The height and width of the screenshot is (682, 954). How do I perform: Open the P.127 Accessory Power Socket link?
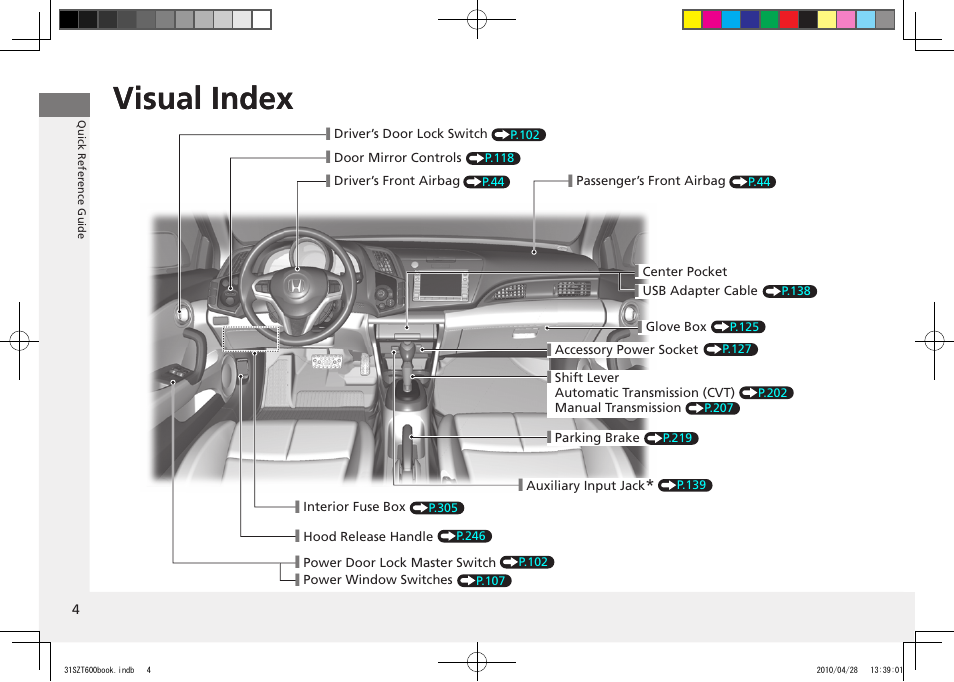pyautogui.click(x=731, y=349)
